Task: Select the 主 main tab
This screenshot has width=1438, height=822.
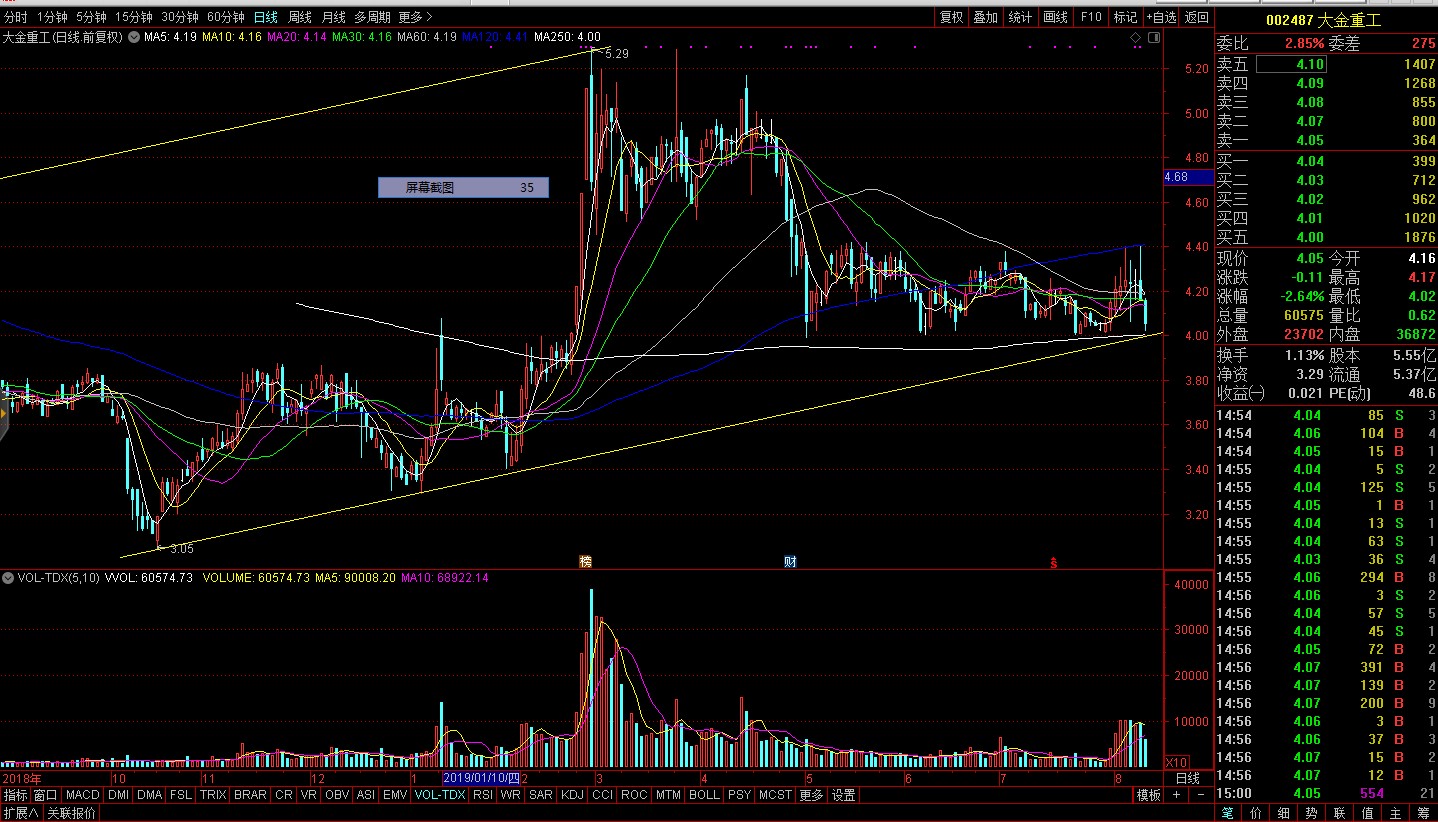Action: pyautogui.click(x=1395, y=813)
